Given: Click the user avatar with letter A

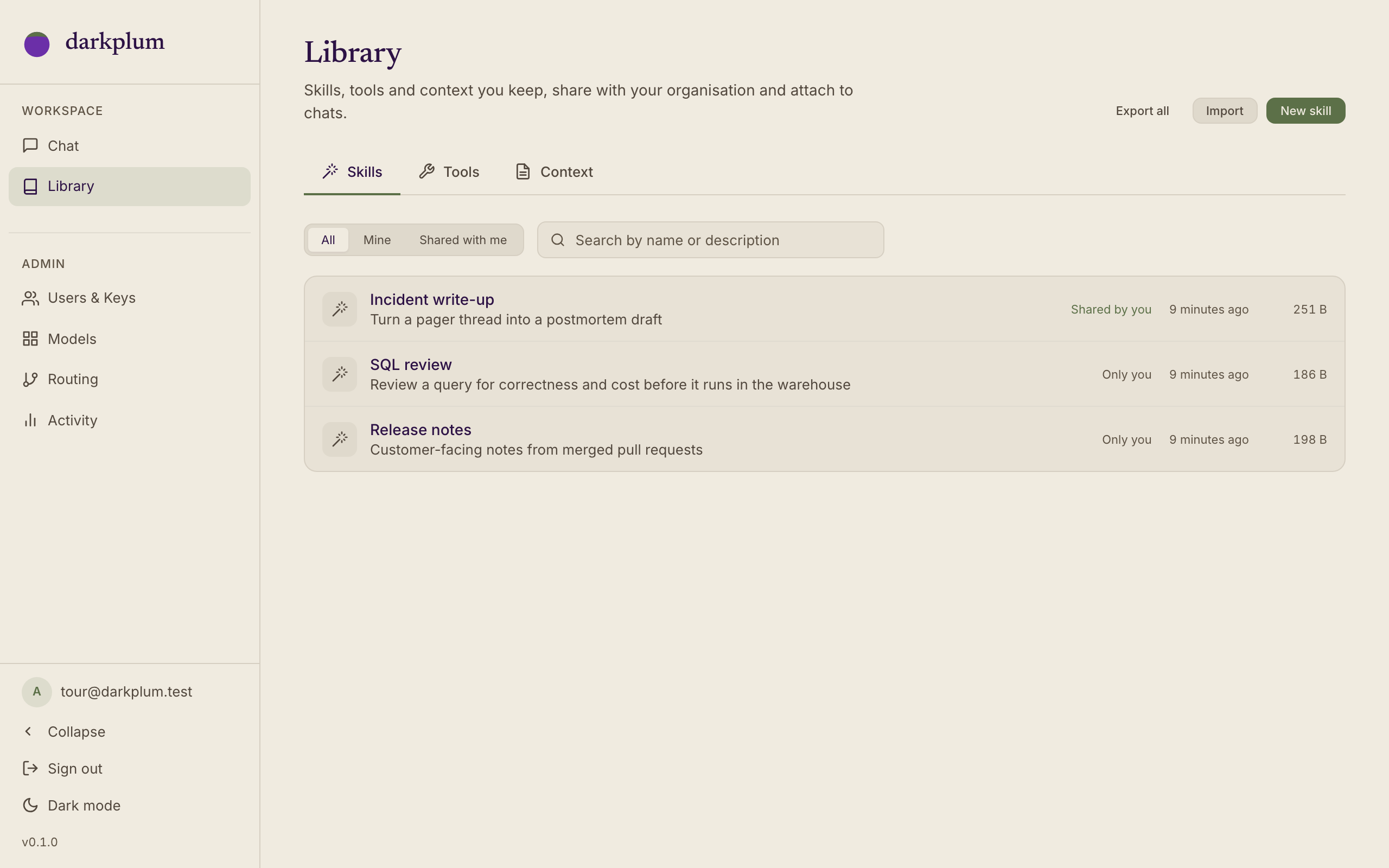Looking at the screenshot, I should point(37,692).
